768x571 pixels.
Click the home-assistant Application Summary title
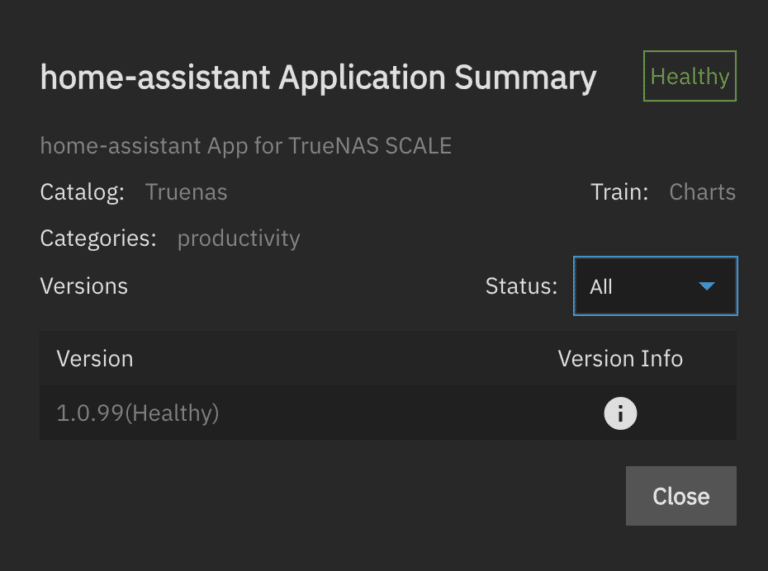(318, 77)
